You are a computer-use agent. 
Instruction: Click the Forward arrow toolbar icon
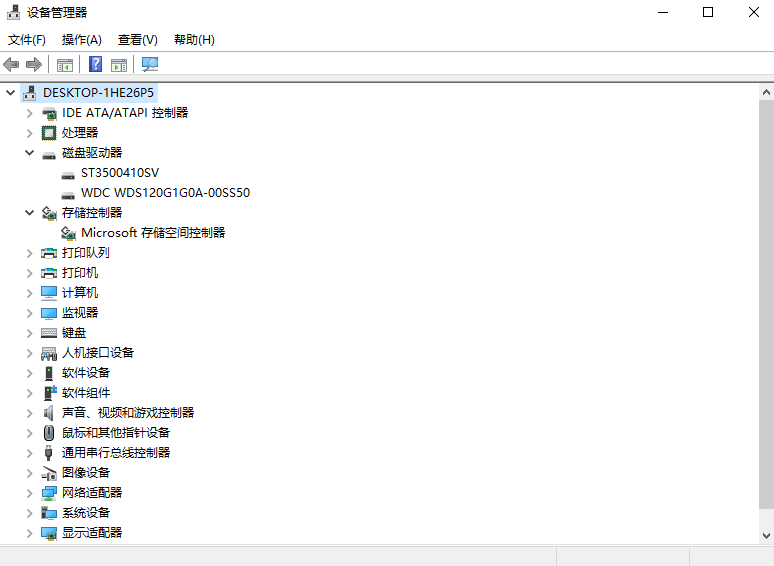click(34, 64)
